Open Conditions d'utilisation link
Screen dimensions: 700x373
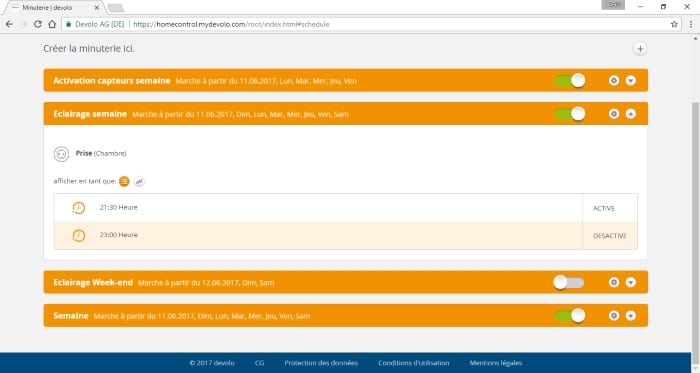414,363
